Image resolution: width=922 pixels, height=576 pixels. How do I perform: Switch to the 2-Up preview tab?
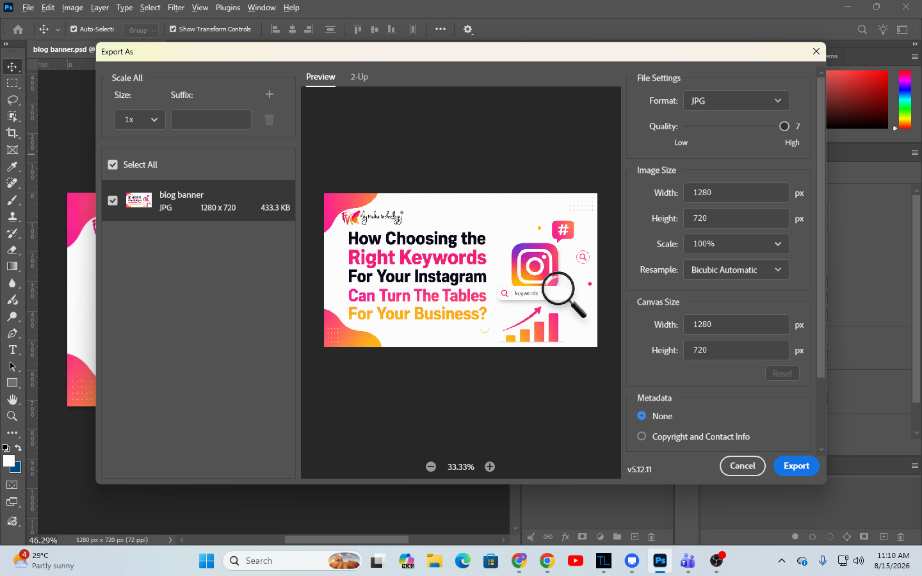pos(359,77)
